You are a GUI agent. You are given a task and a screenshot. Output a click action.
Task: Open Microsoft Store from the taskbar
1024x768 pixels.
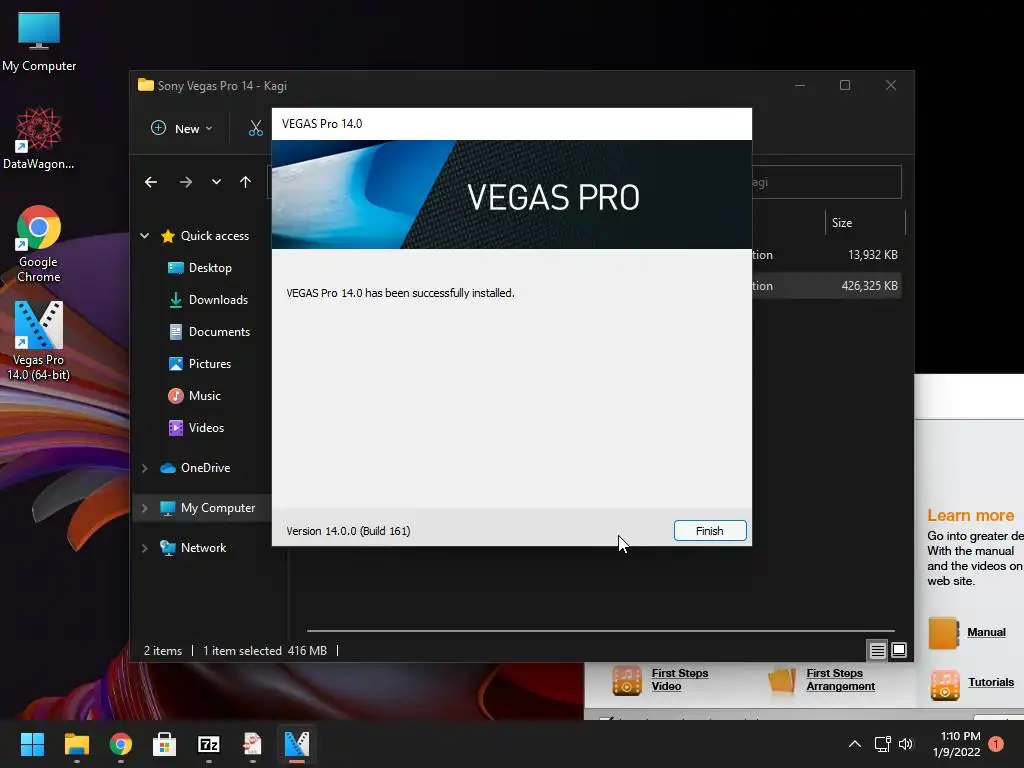coord(165,744)
